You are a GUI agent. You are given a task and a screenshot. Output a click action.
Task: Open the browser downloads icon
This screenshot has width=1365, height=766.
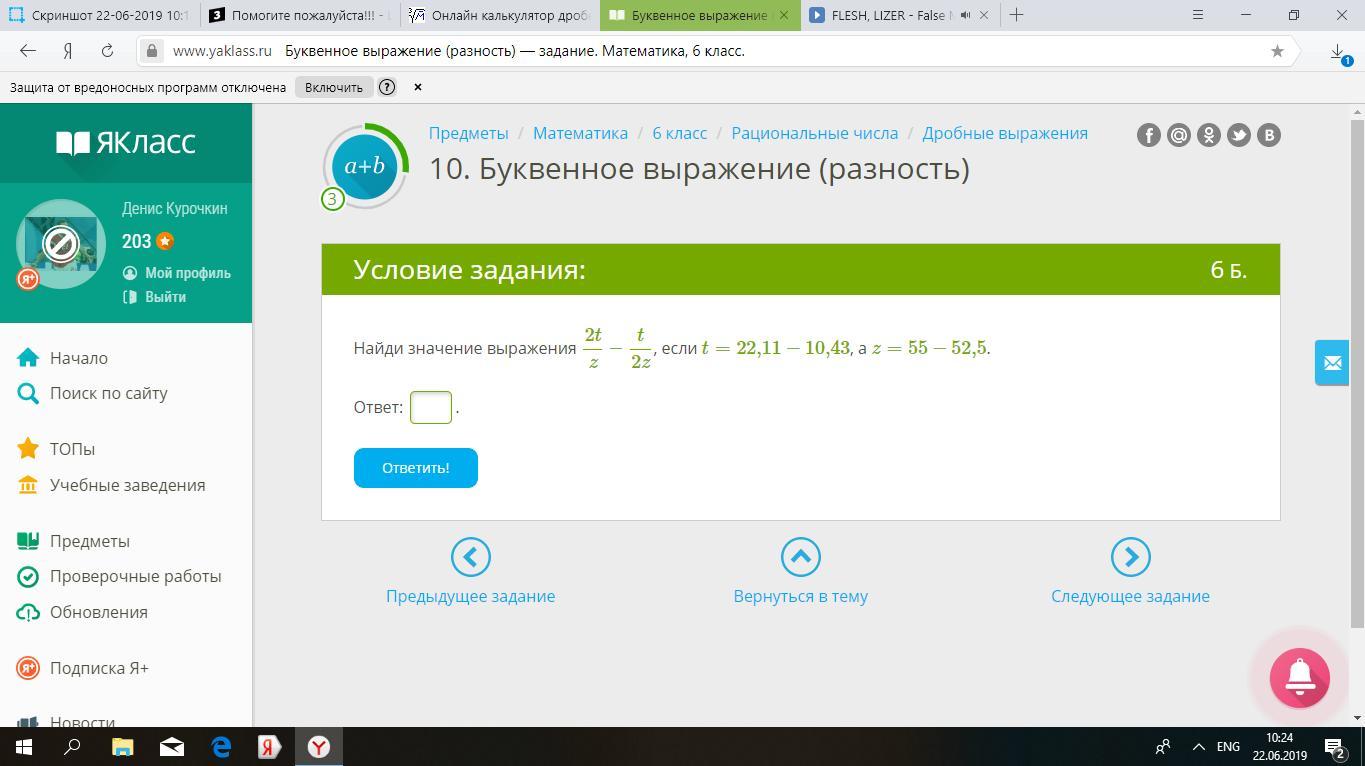pos(1338,52)
